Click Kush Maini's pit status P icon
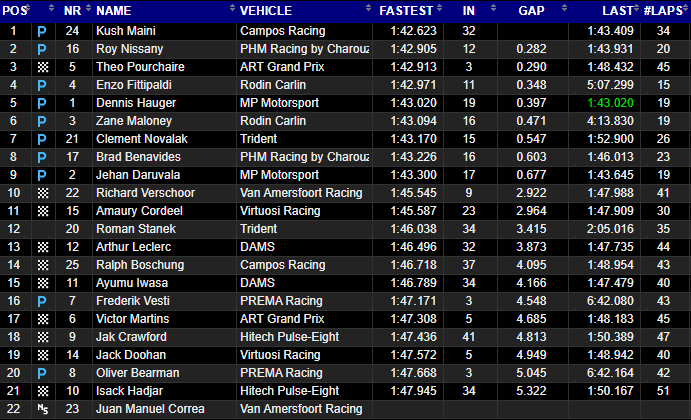The image size is (691, 420). pyautogui.click(x=42, y=31)
